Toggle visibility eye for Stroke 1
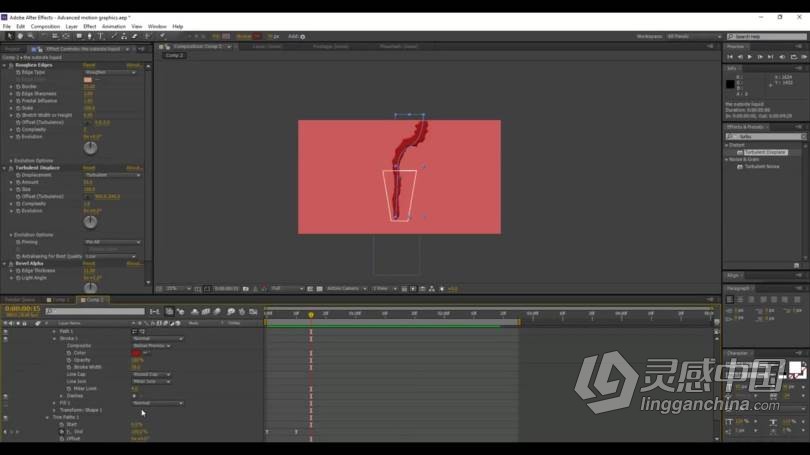The width and height of the screenshot is (810, 455). (x=5, y=339)
